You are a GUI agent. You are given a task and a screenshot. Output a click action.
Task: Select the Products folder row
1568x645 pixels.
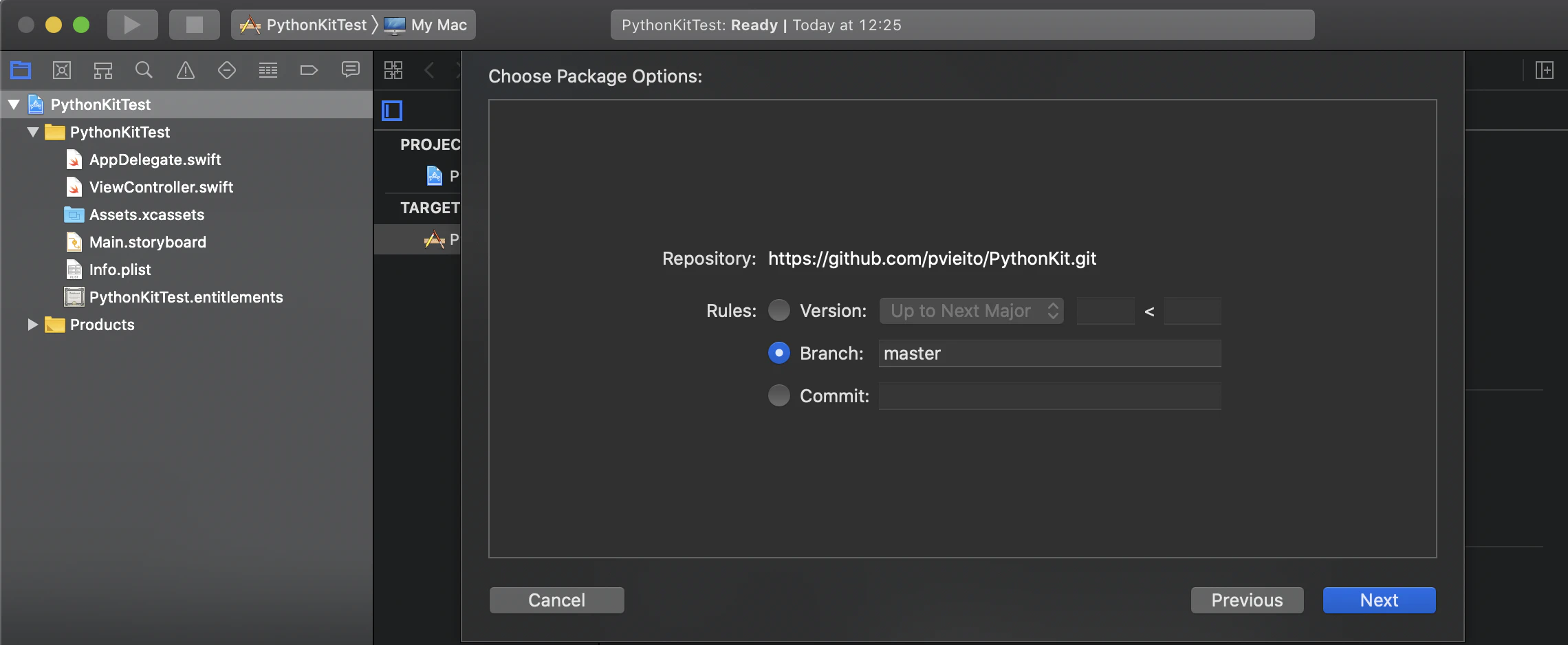187,325
